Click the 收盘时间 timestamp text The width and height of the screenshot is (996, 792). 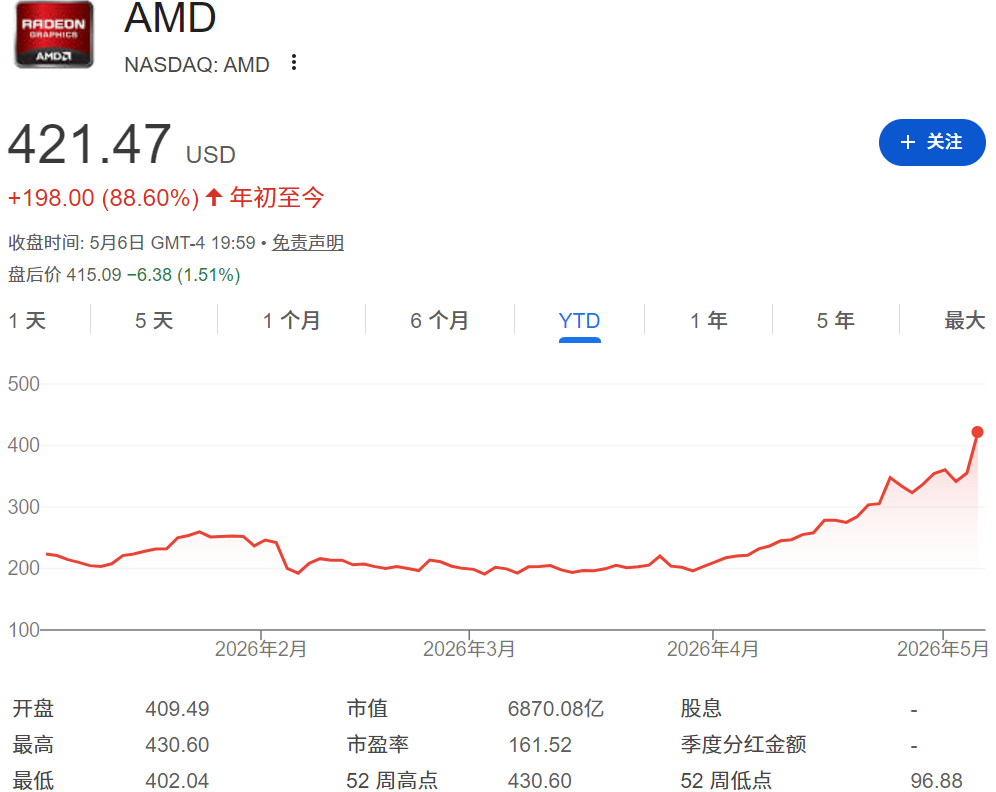coord(131,243)
